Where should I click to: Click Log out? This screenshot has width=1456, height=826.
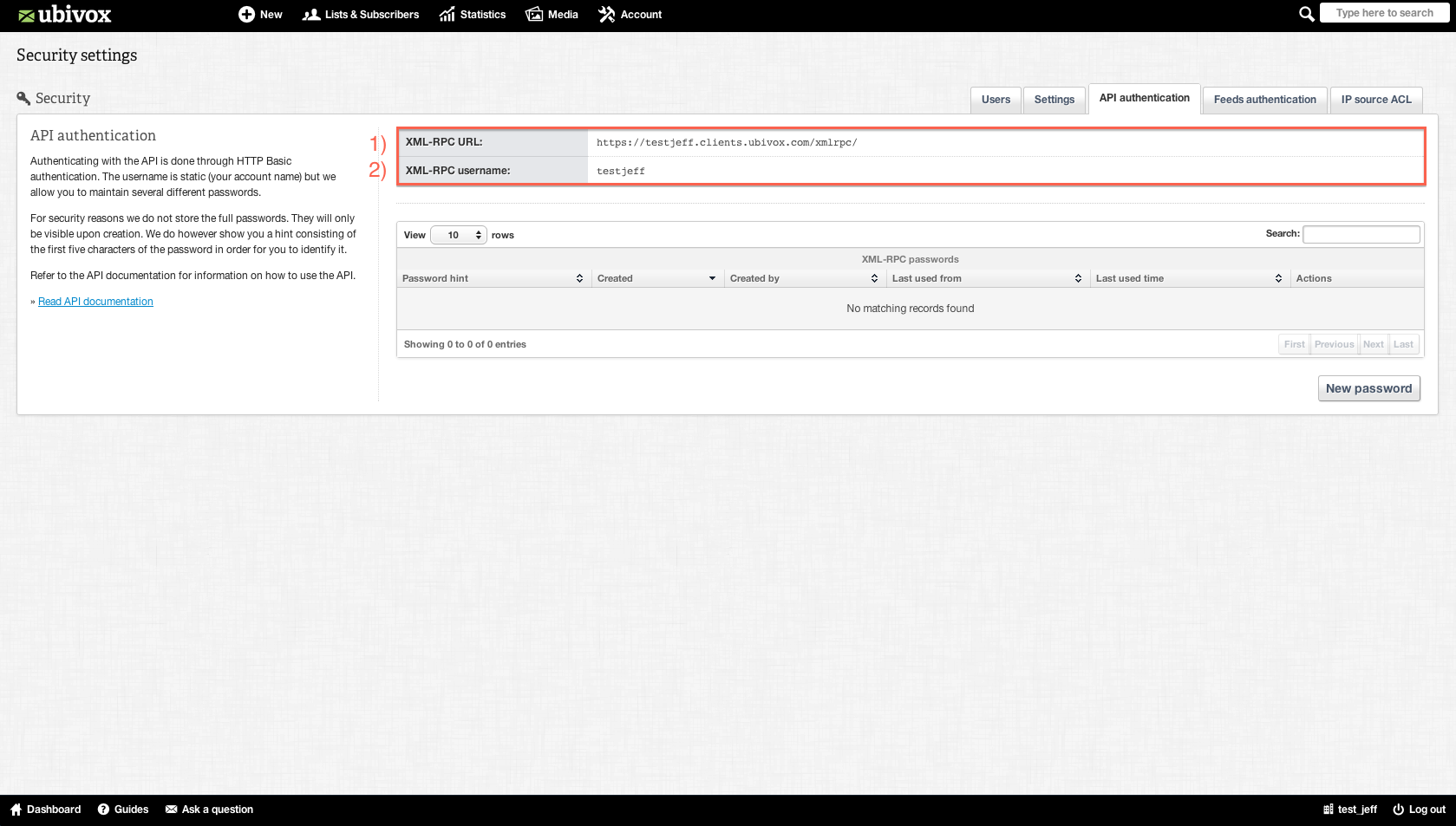[x=1420, y=810]
